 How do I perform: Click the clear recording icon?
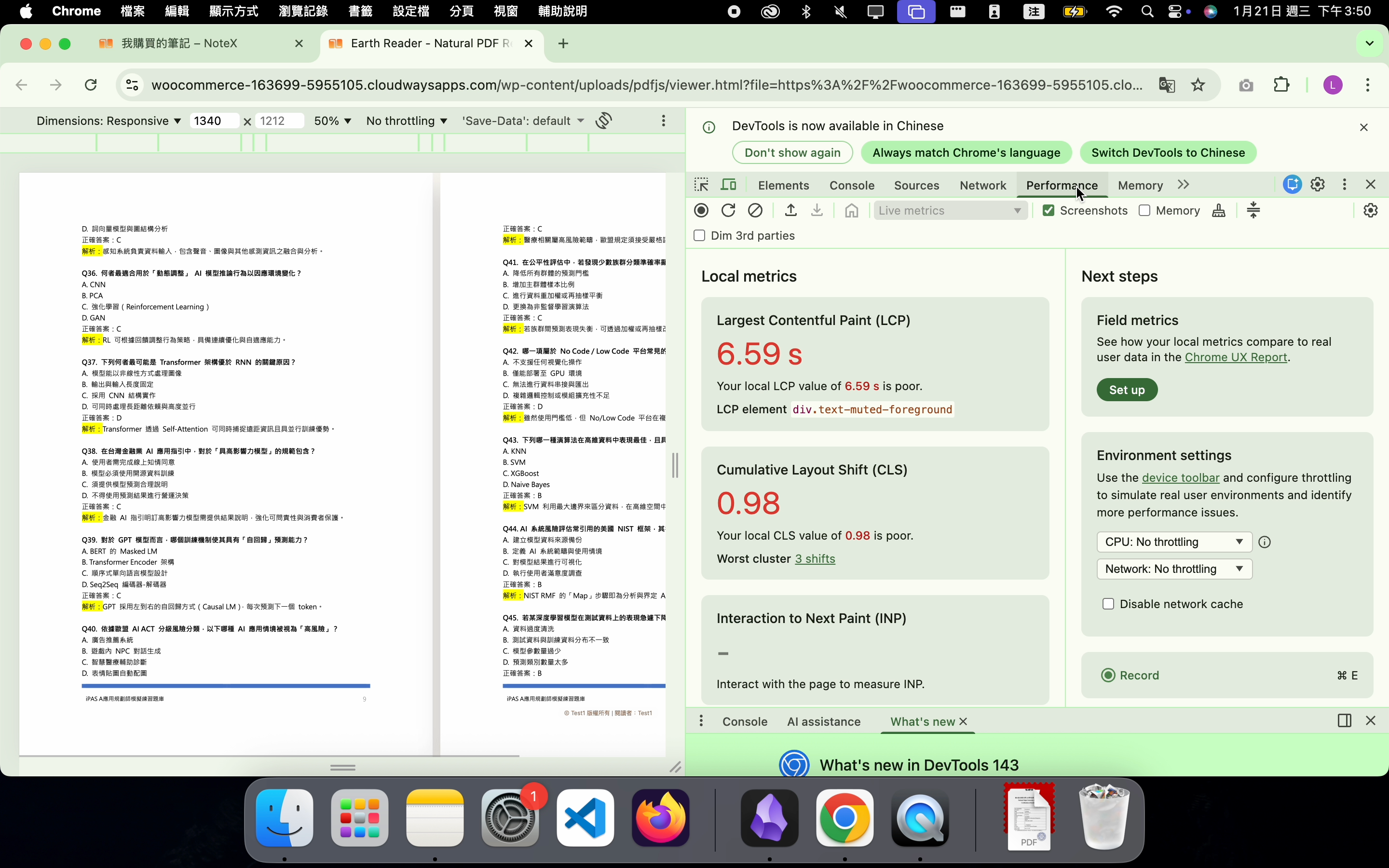(755, 211)
